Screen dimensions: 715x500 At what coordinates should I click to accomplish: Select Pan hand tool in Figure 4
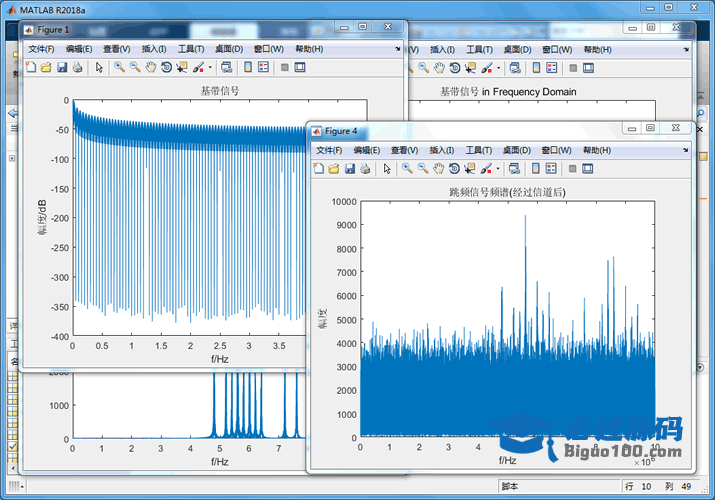[x=438, y=169]
